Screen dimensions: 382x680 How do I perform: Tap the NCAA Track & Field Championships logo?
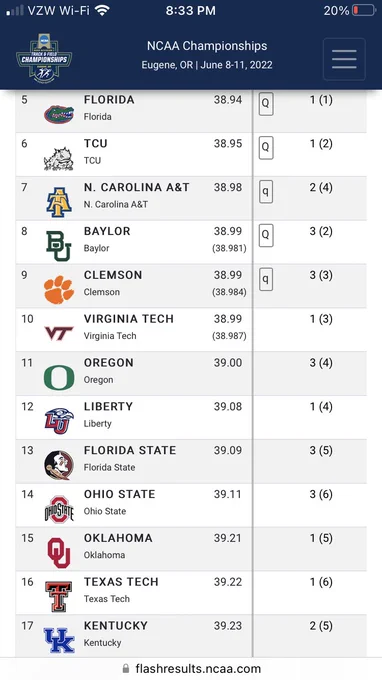44,59
